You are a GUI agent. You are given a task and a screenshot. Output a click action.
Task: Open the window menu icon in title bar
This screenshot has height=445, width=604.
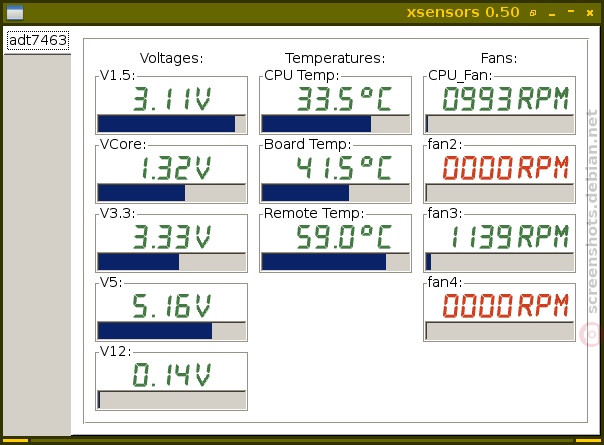click(x=15, y=12)
